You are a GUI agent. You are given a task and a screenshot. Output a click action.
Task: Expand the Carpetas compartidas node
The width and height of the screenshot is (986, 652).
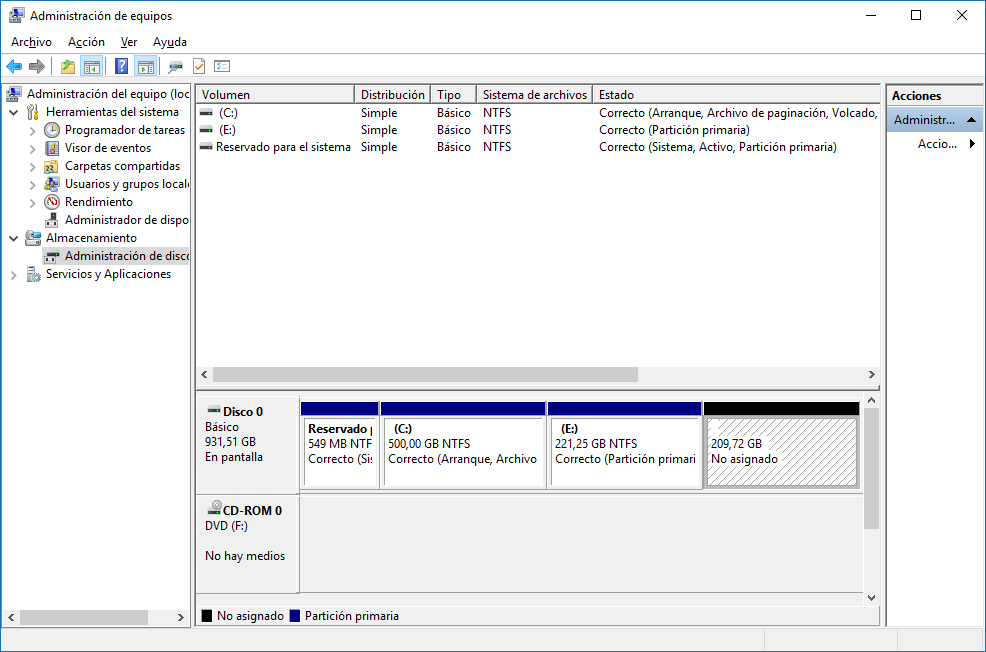coord(33,167)
